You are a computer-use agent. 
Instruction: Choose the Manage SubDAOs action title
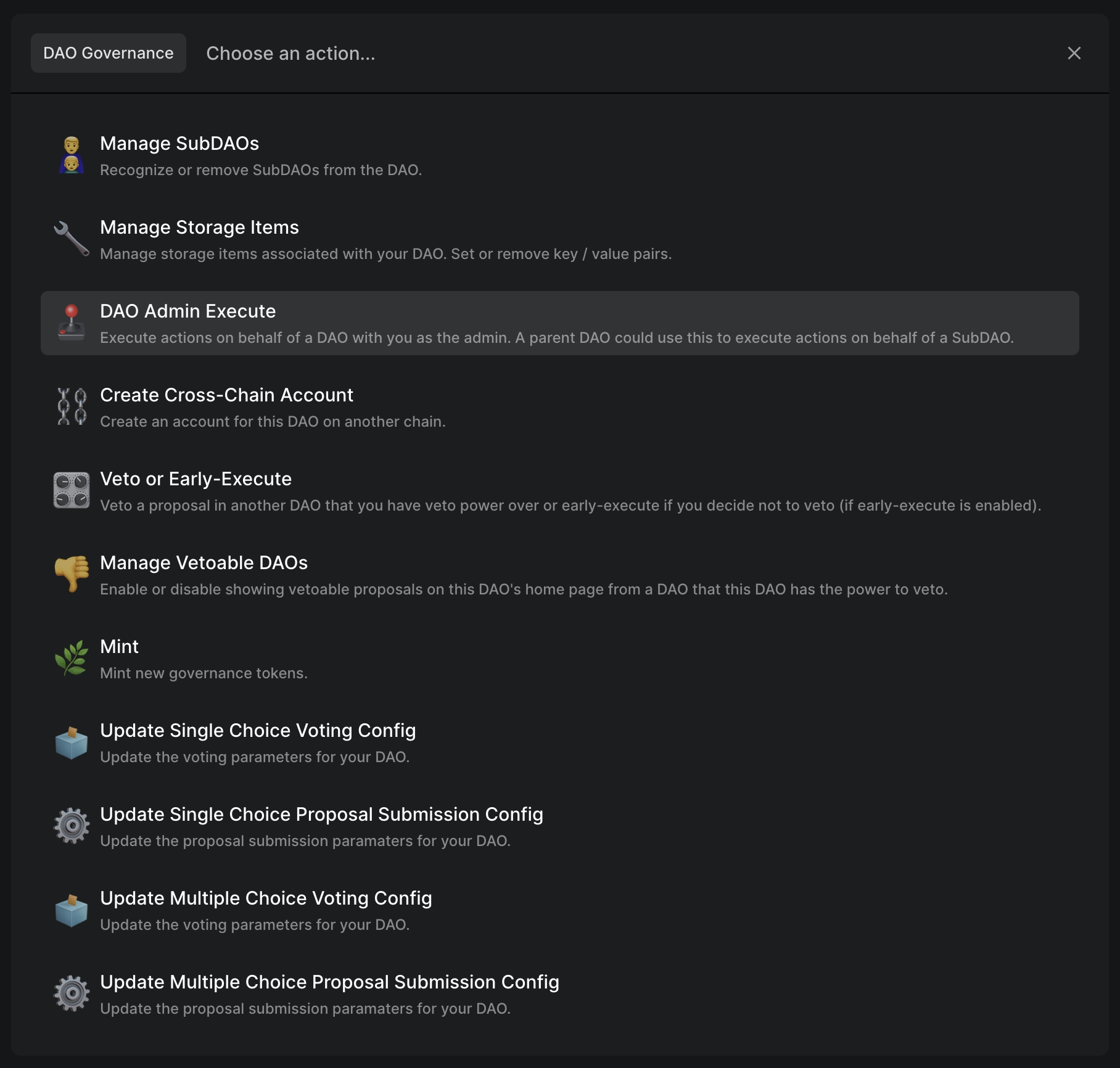click(x=179, y=144)
